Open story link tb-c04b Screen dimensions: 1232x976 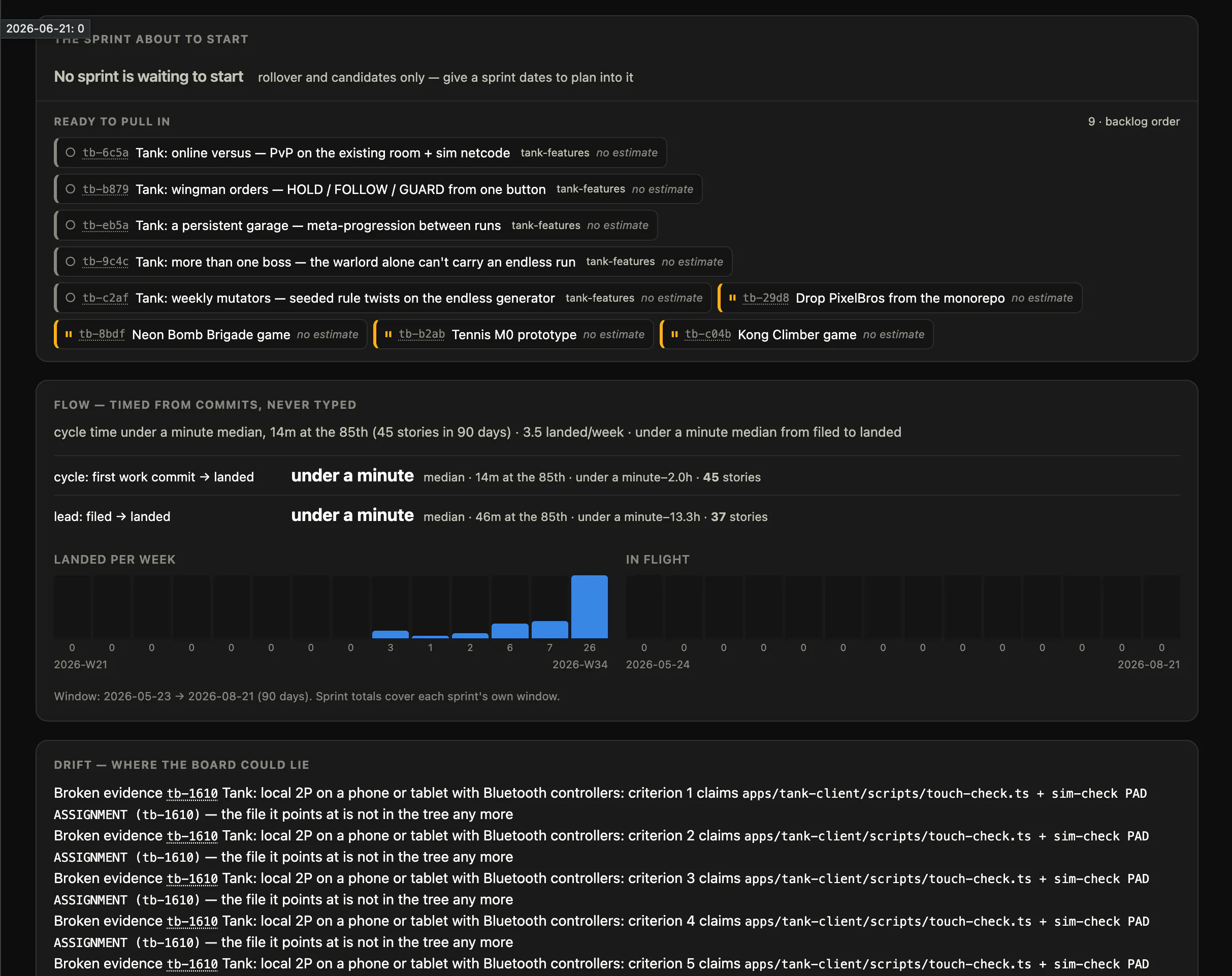click(x=708, y=334)
